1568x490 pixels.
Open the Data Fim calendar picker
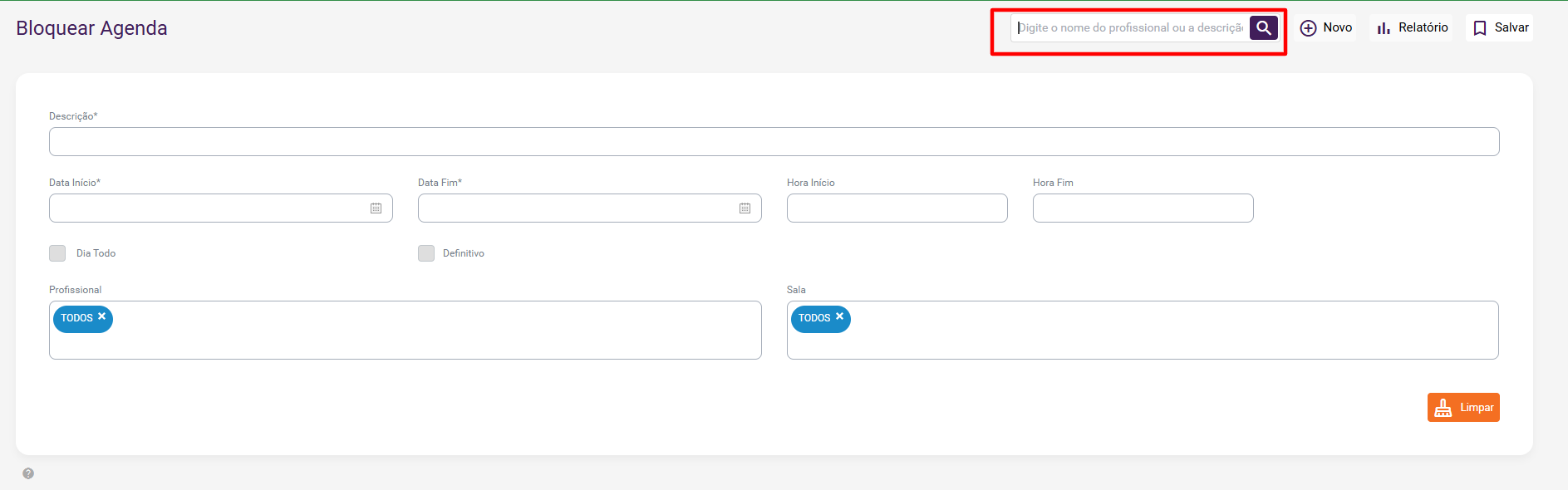(x=745, y=208)
